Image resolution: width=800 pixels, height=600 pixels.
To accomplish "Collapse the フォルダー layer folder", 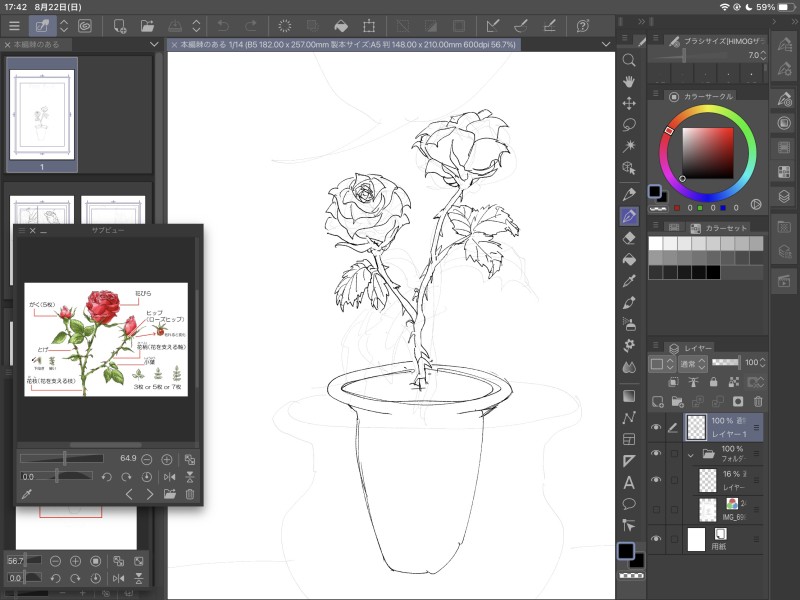I will [690, 454].
